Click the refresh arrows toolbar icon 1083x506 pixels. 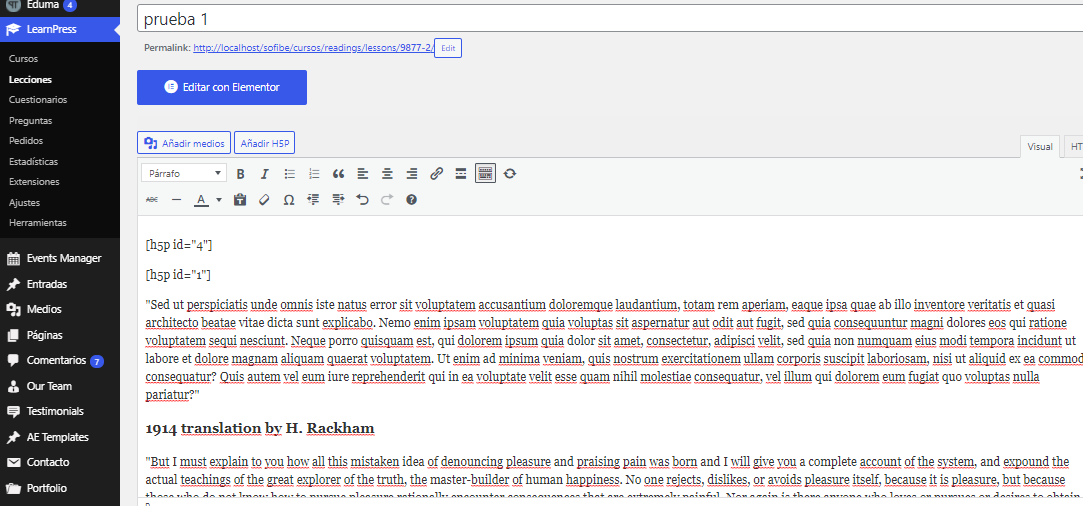pyautogui.click(x=510, y=174)
